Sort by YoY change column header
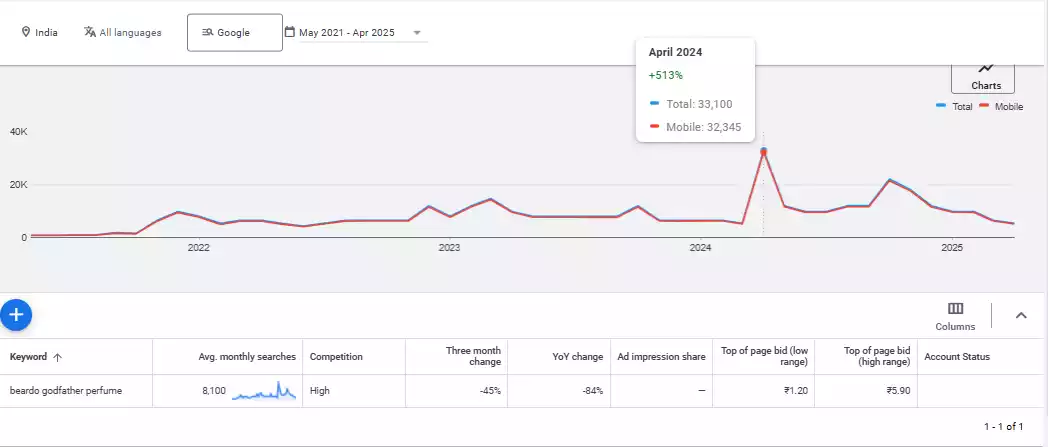This screenshot has height=447, width=1048. tap(580, 357)
